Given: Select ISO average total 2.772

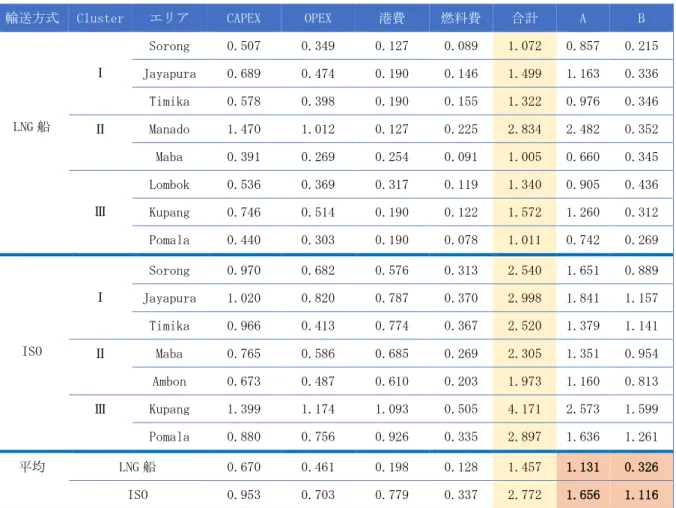Looking at the screenshot, I should (x=524, y=495).
